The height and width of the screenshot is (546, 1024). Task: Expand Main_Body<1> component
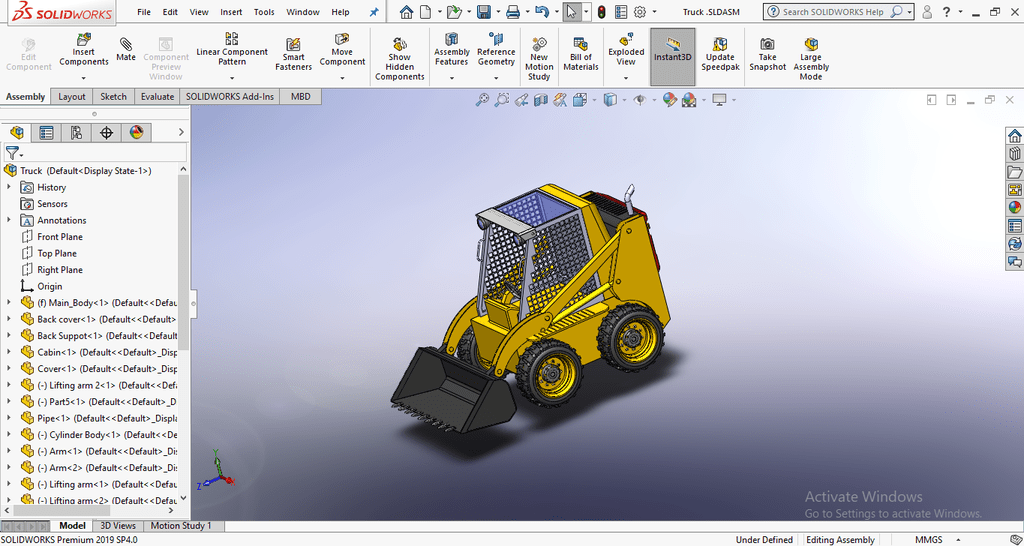(8, 302)
